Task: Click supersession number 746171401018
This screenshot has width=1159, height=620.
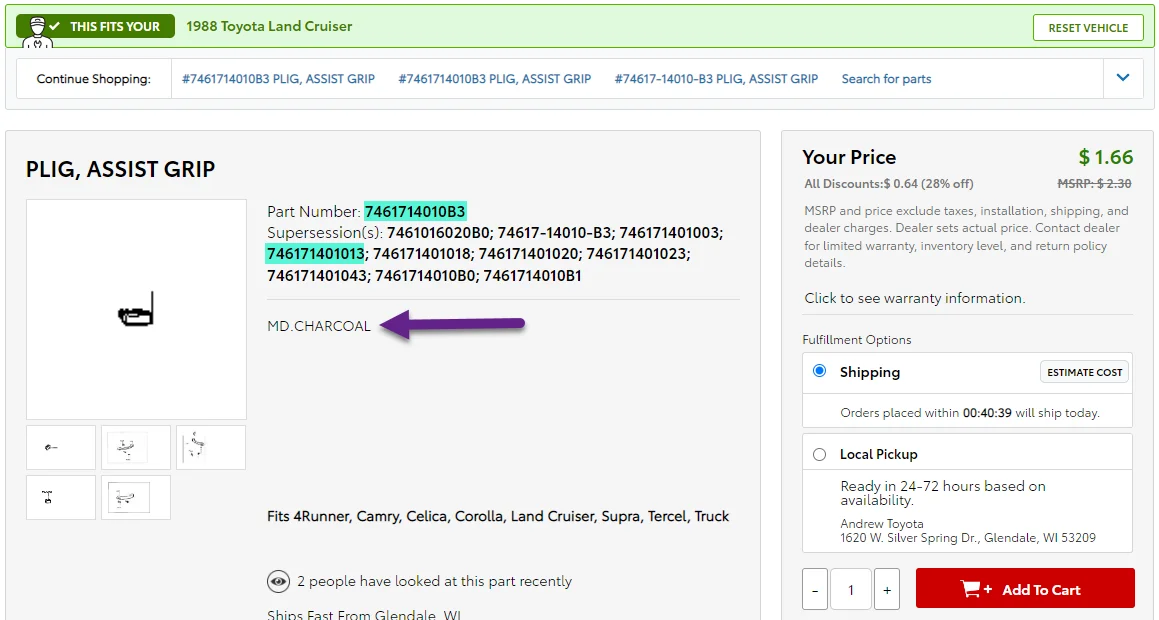Action: pos(421,254)
